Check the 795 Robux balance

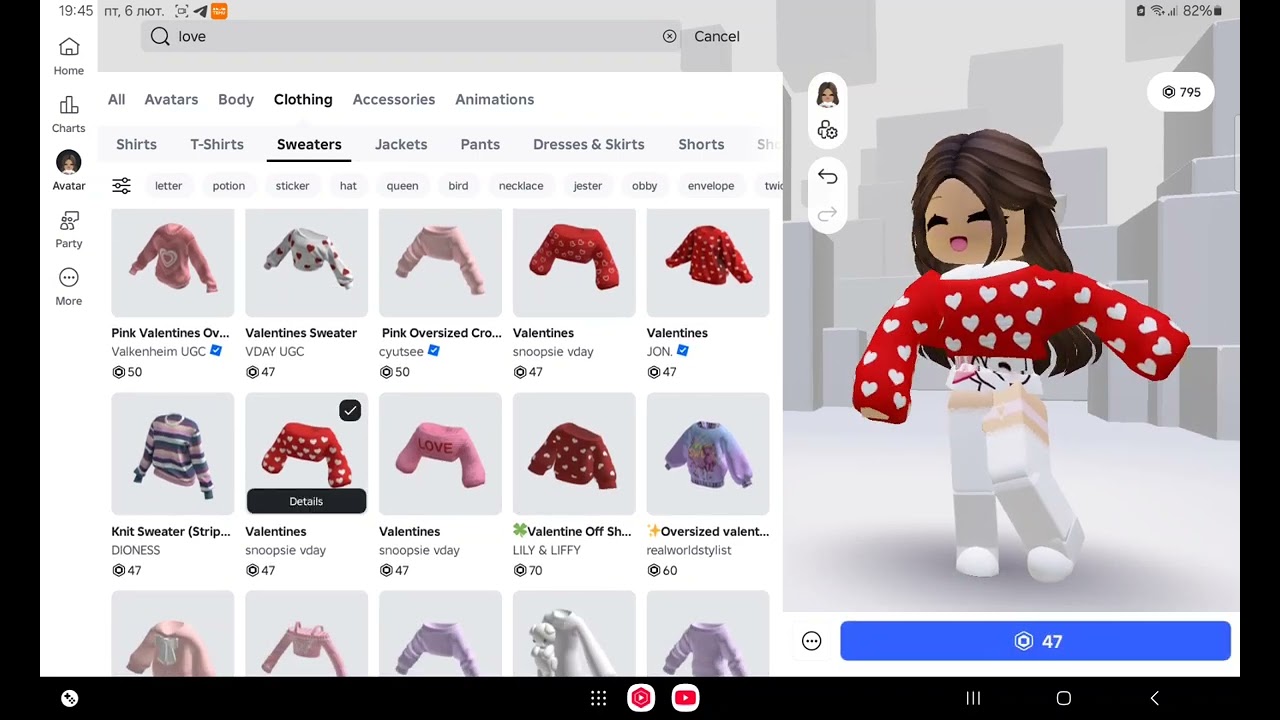(x=1181, y=92)
